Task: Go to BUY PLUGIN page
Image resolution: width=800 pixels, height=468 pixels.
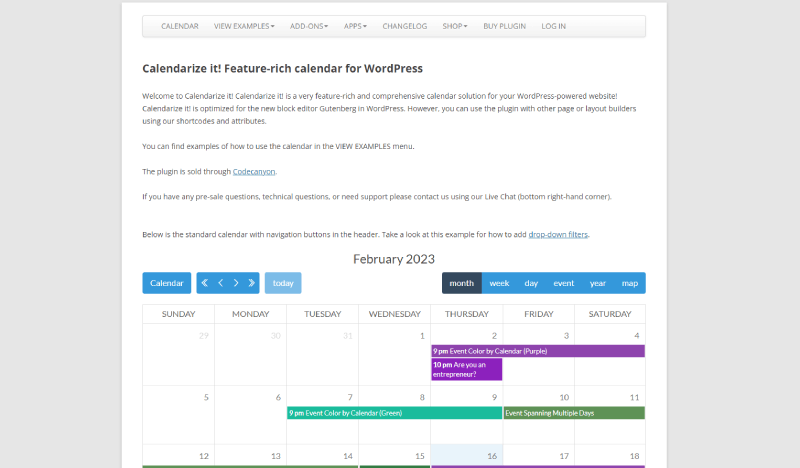Action: click(x=505, y=26)
